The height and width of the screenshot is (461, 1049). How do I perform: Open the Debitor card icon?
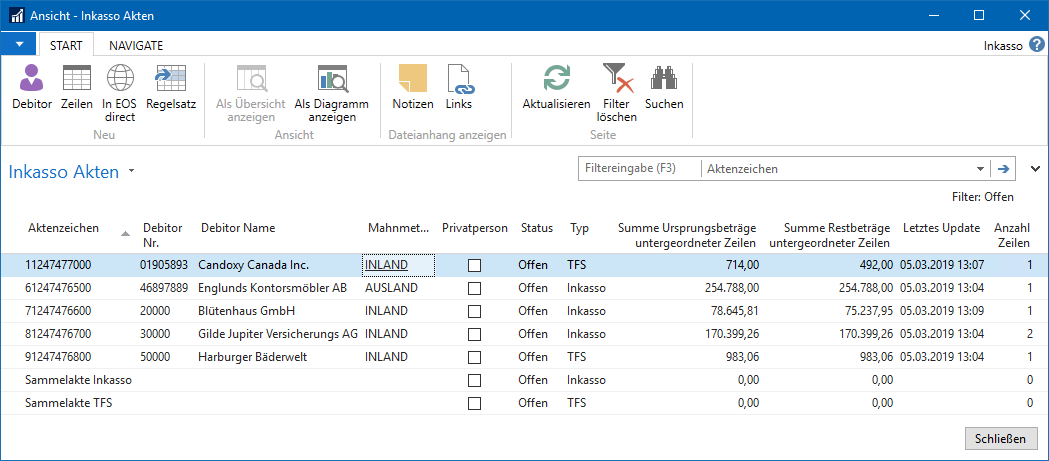coord(31,78)
